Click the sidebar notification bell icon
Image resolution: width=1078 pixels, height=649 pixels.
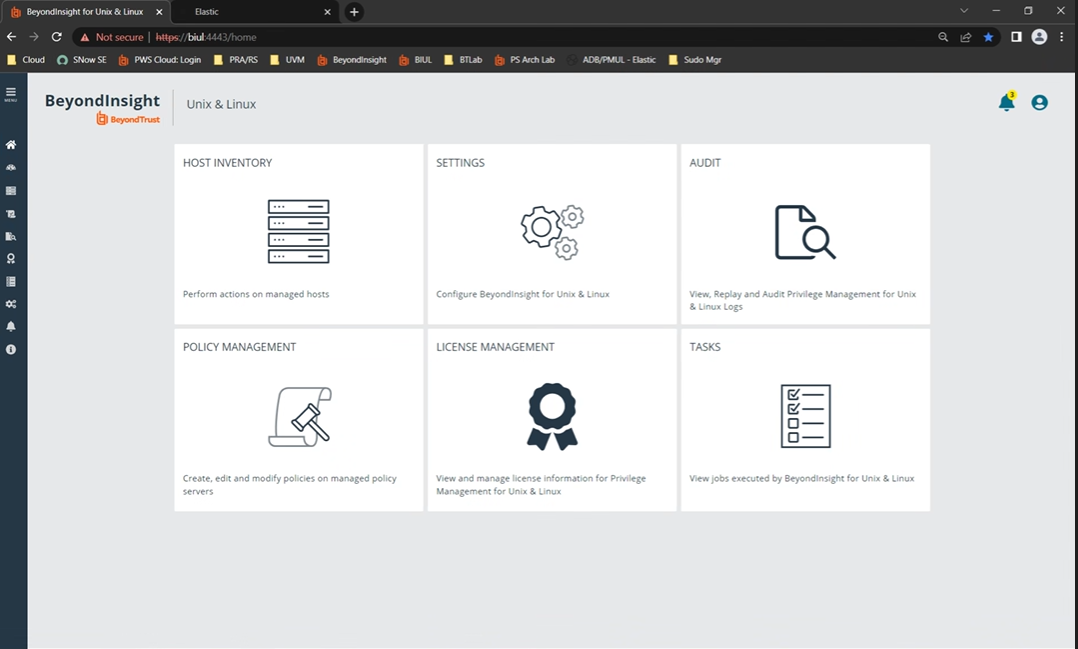(x=11, y=327)
